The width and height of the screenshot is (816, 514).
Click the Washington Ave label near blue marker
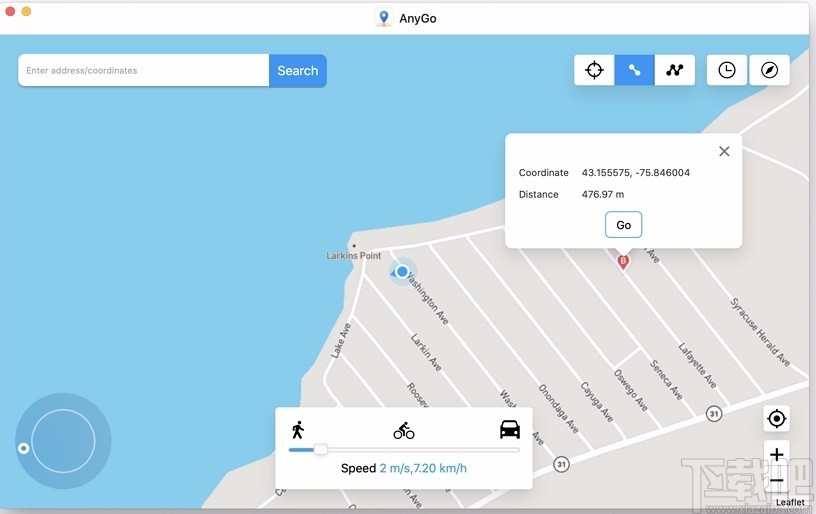[x=427, y=299]
